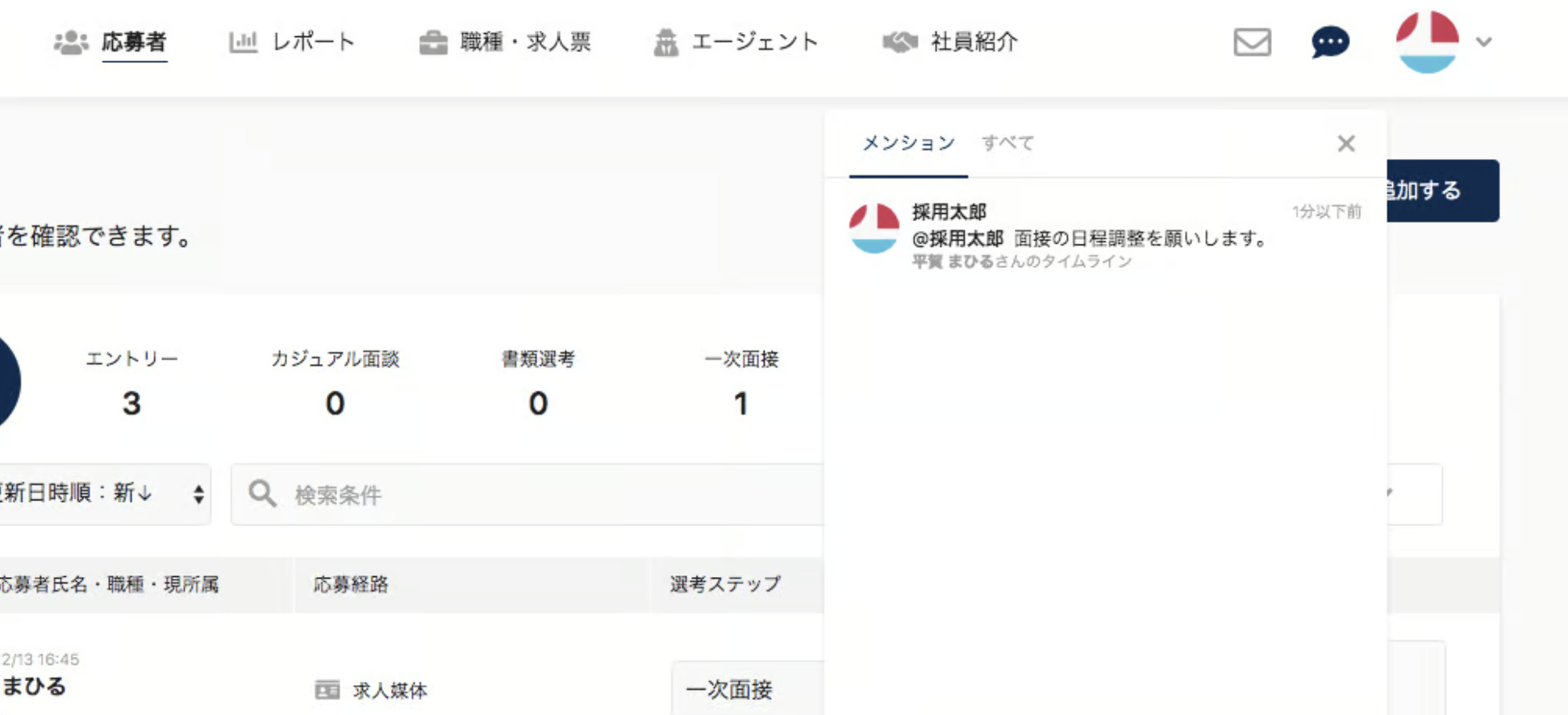The height and width of the screenshot is (715, 1568).
Task: Close the mentions notification panel
Action: coord(1345,144)
